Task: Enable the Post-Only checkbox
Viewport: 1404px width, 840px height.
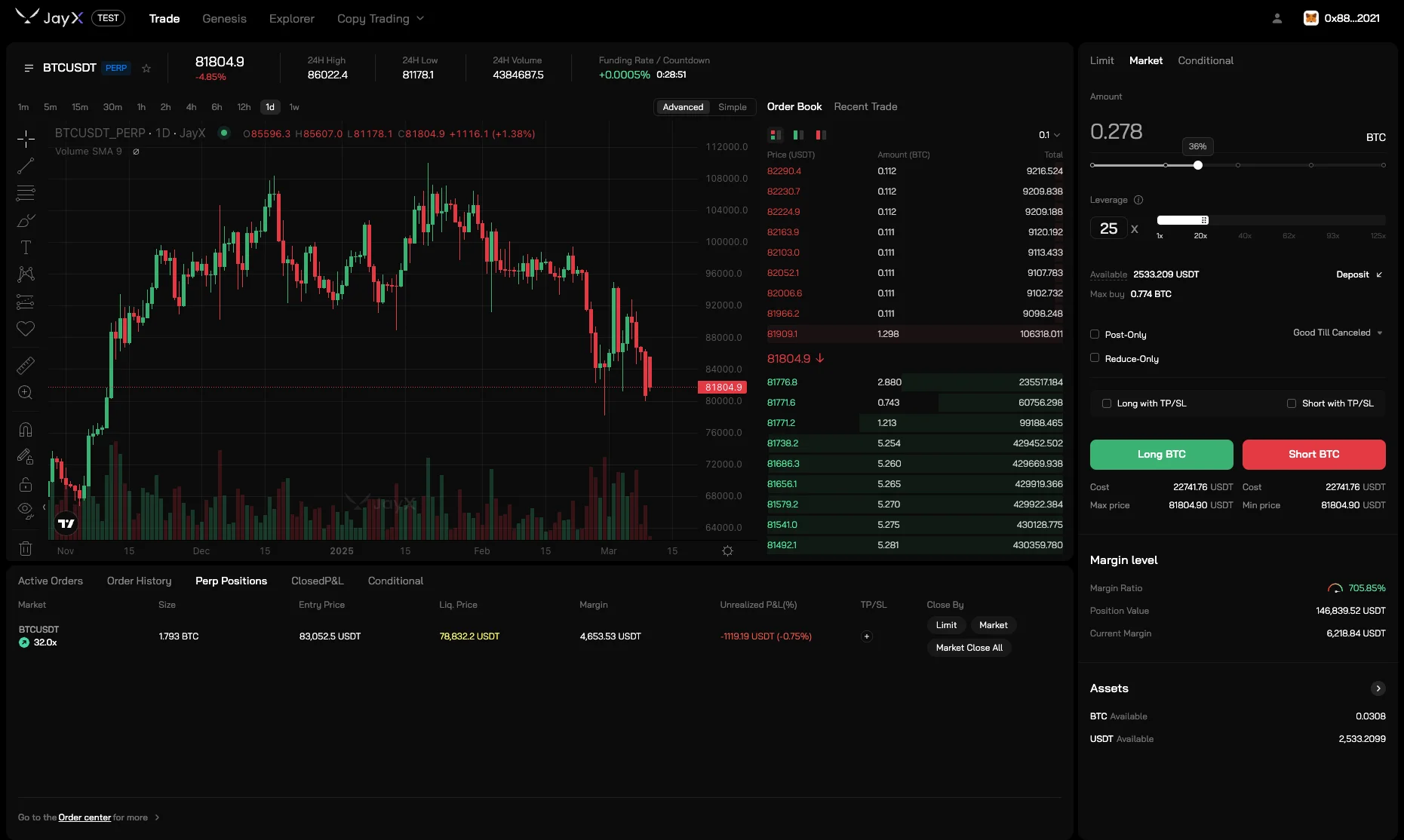Action: click(1095, 334)
